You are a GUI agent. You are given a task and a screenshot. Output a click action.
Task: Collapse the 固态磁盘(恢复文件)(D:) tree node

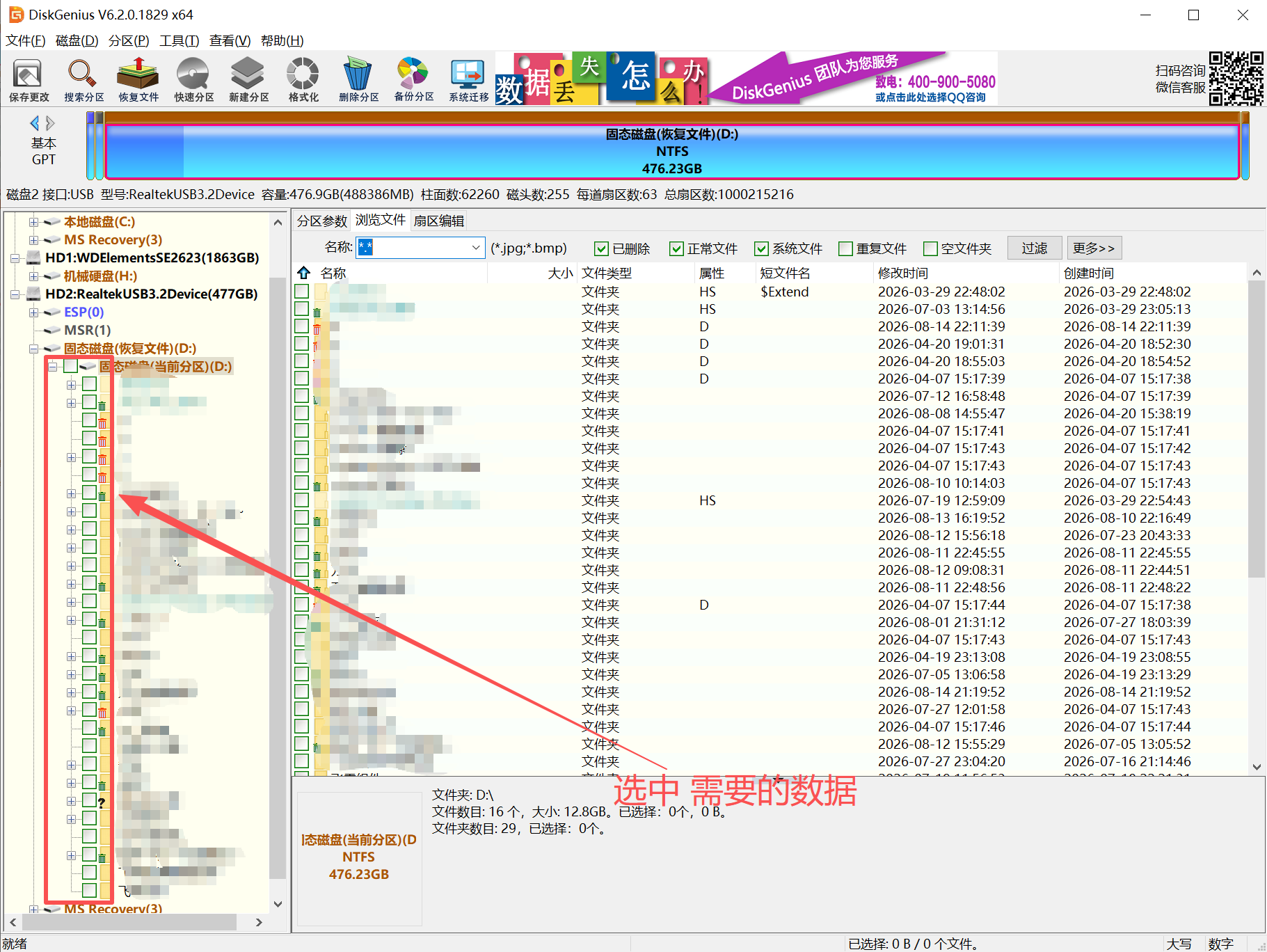coord(33,349)
